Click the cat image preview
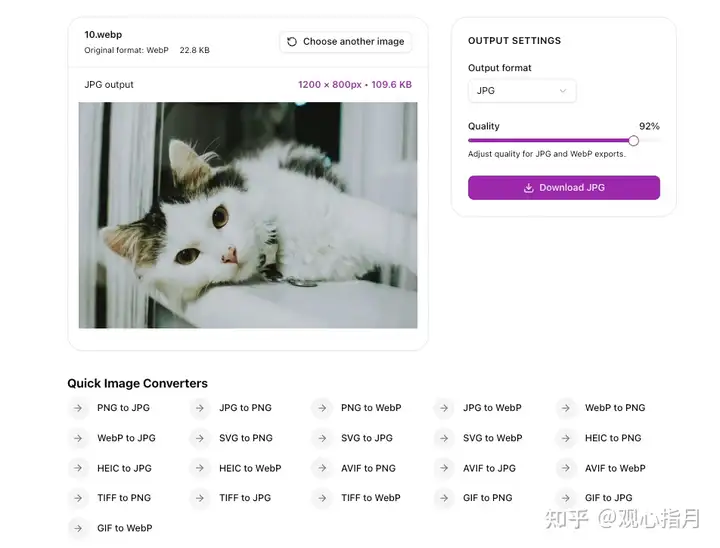 (x=248, y=215)
